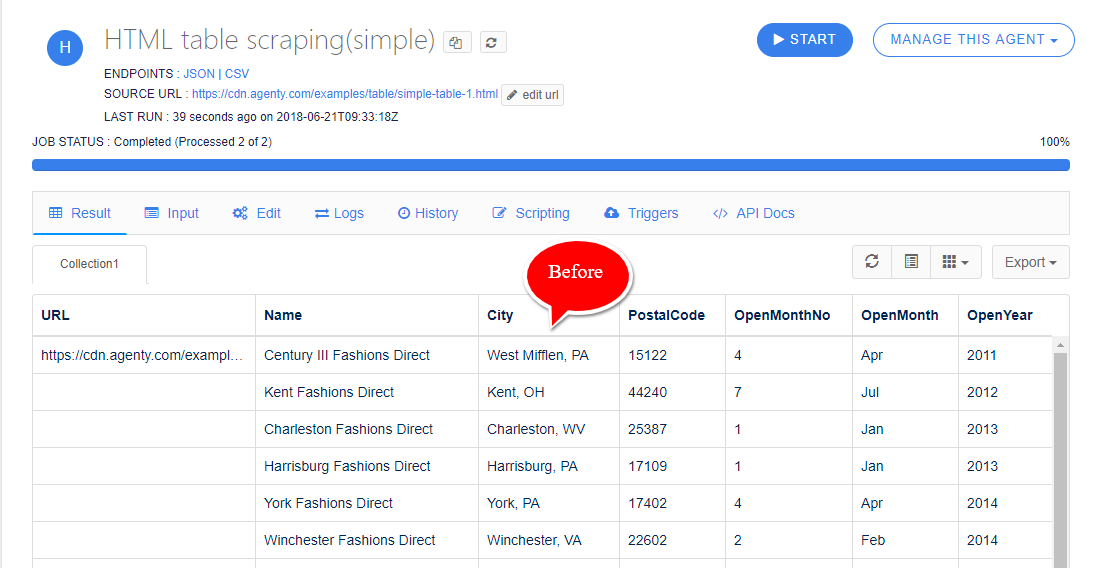Image resolution: width=1096 pixels, height=568 pixels.
Task: Select the Collection1 tab
Action: 89,264
